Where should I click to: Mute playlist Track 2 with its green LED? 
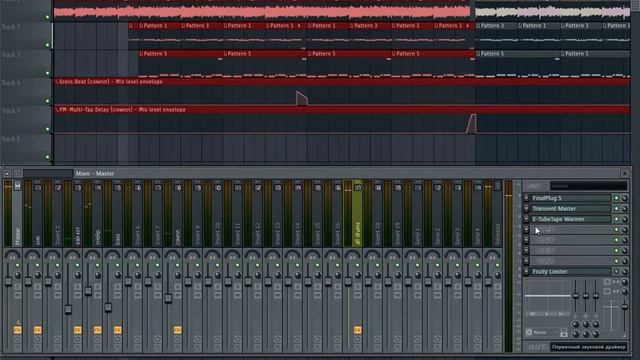click(x=47, y=45)
